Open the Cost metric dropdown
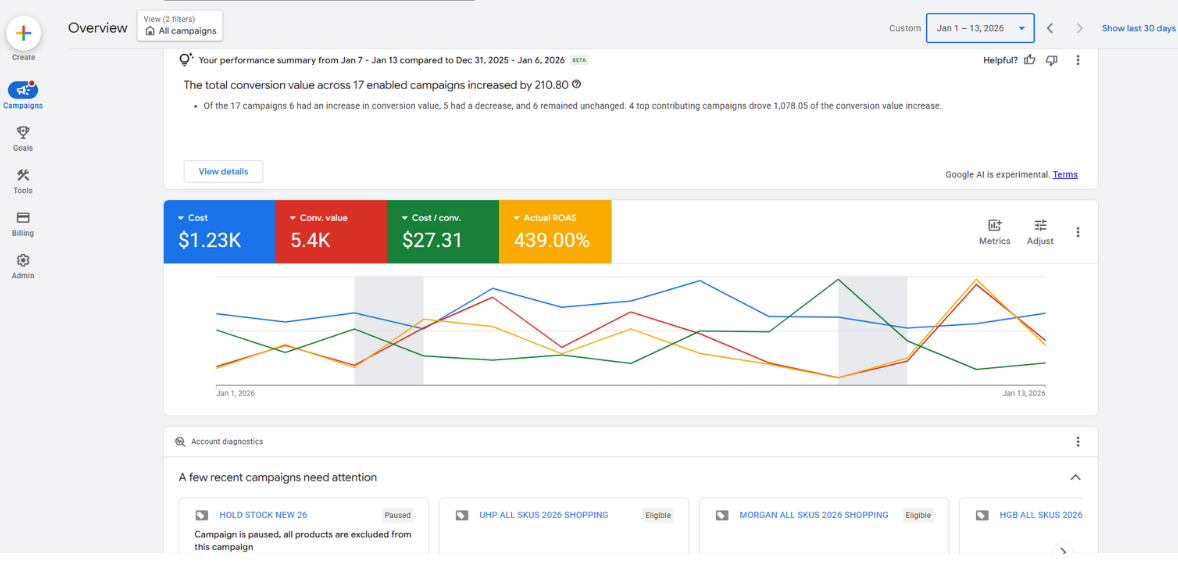The height and width of the screenshot is (566, 1178). click(181, 218)
